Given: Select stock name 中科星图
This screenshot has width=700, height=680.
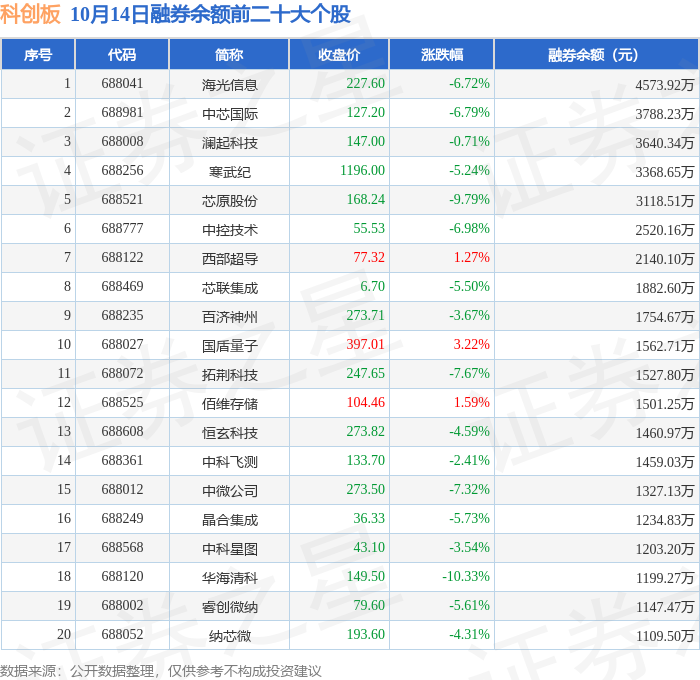Looking at the screenshot, I should [x=229, y=549].
